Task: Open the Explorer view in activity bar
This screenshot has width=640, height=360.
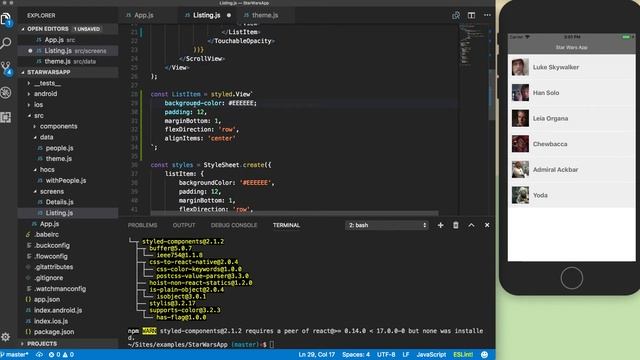Action: tap(6, 19)
